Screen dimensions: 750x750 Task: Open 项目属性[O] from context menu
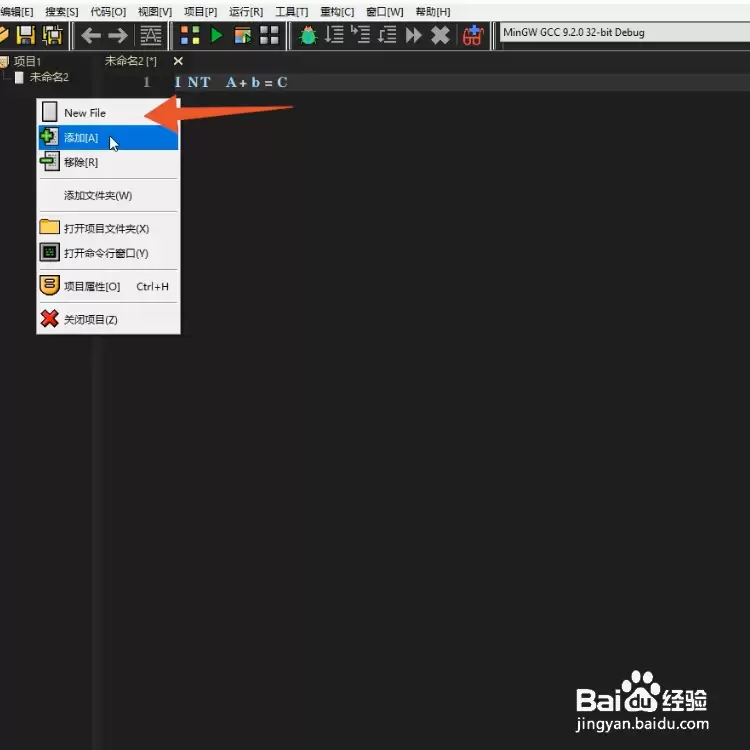point(108,286)
